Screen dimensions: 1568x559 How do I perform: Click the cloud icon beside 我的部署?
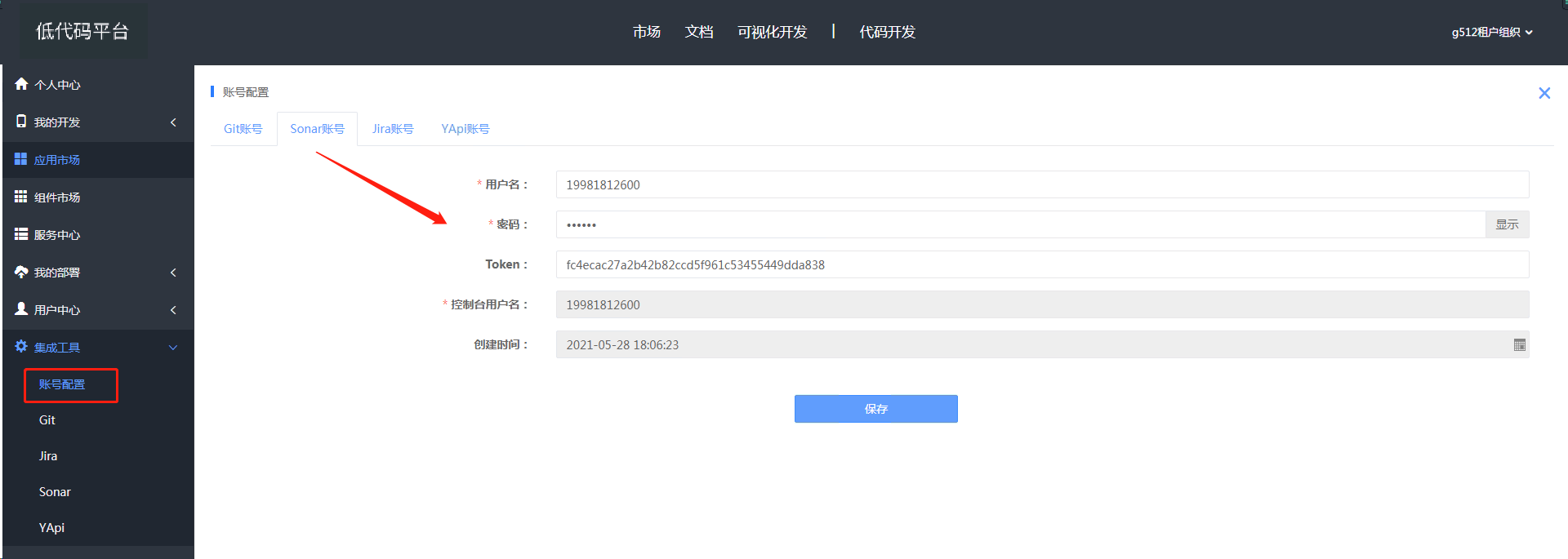point(21,272)
